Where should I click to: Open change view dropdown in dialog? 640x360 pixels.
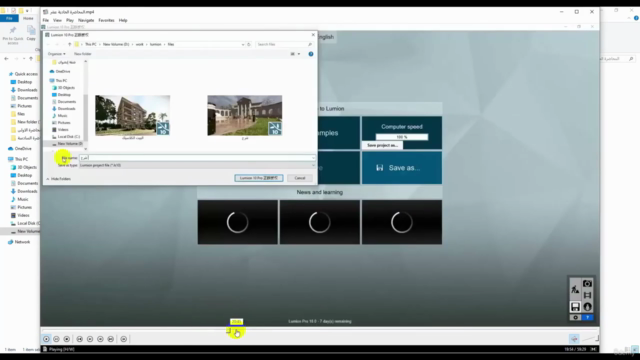(299, 54)
